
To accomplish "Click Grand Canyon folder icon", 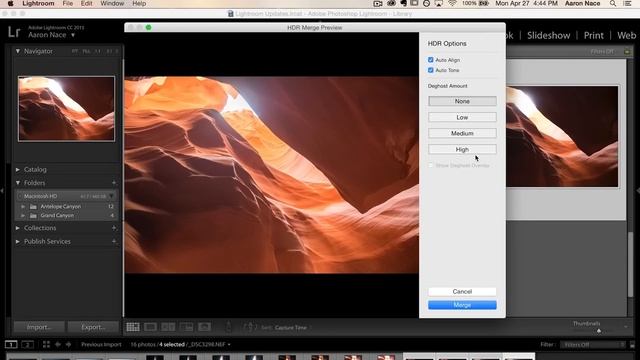I will [x=33, y=216].
